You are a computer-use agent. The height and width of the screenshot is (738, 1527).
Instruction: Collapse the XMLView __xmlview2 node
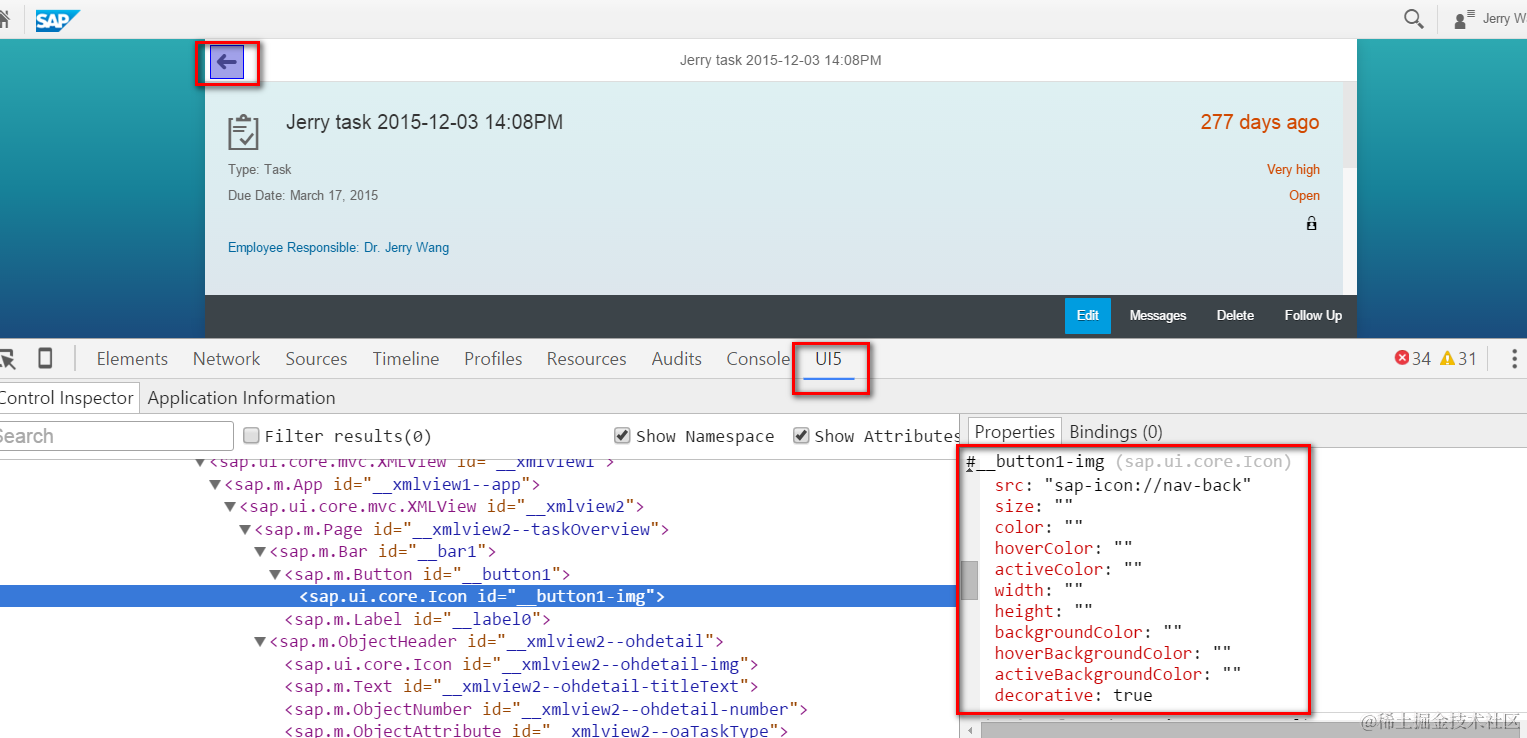pos(230,507)
